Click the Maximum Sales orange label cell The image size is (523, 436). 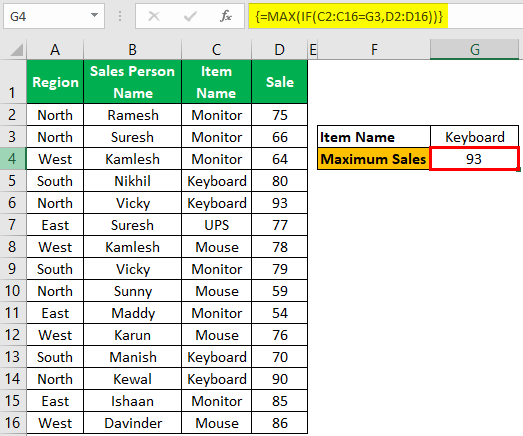click(374, 159)
